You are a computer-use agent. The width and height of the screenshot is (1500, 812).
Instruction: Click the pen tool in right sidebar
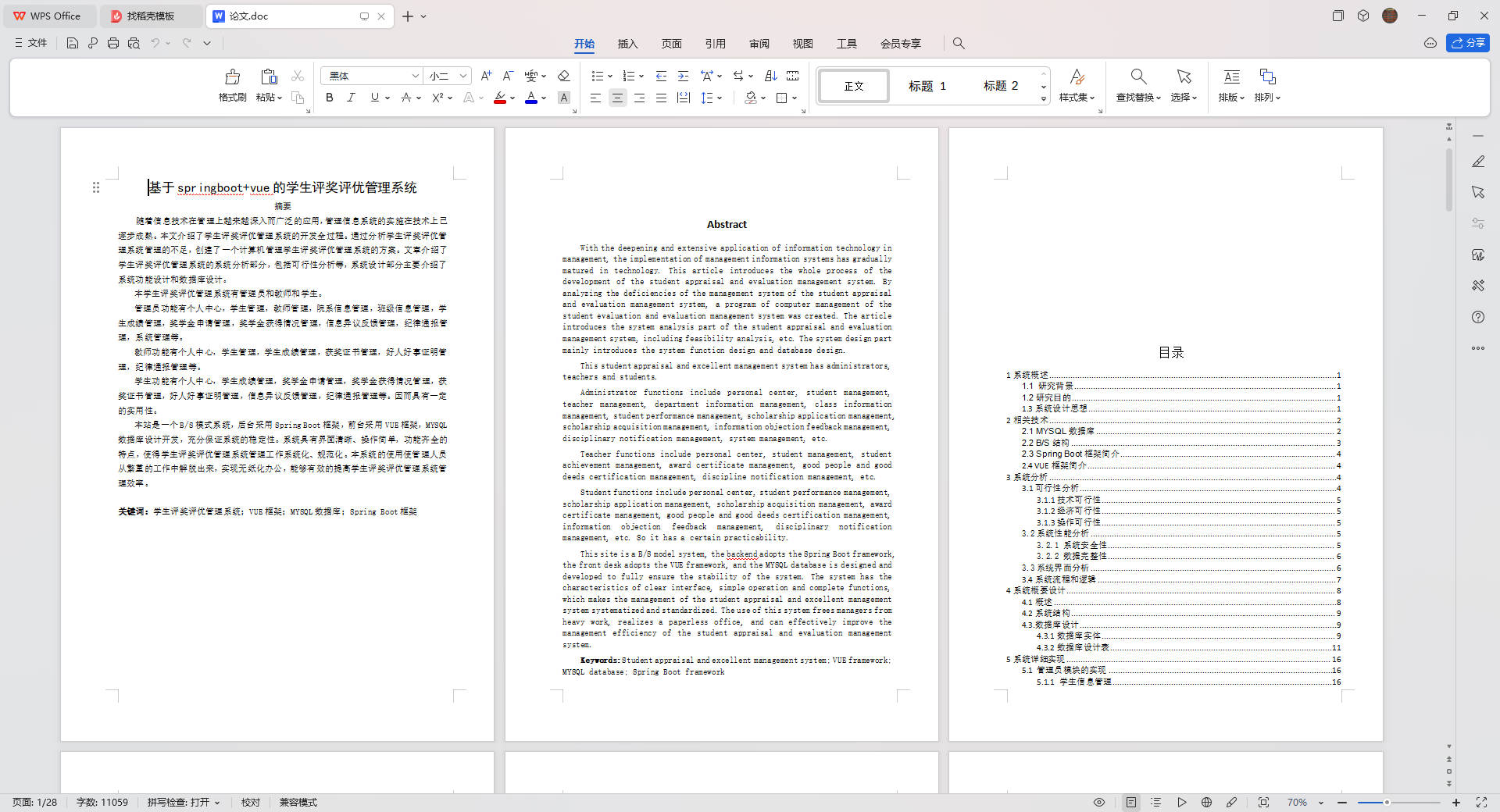tap(1478, 161)
